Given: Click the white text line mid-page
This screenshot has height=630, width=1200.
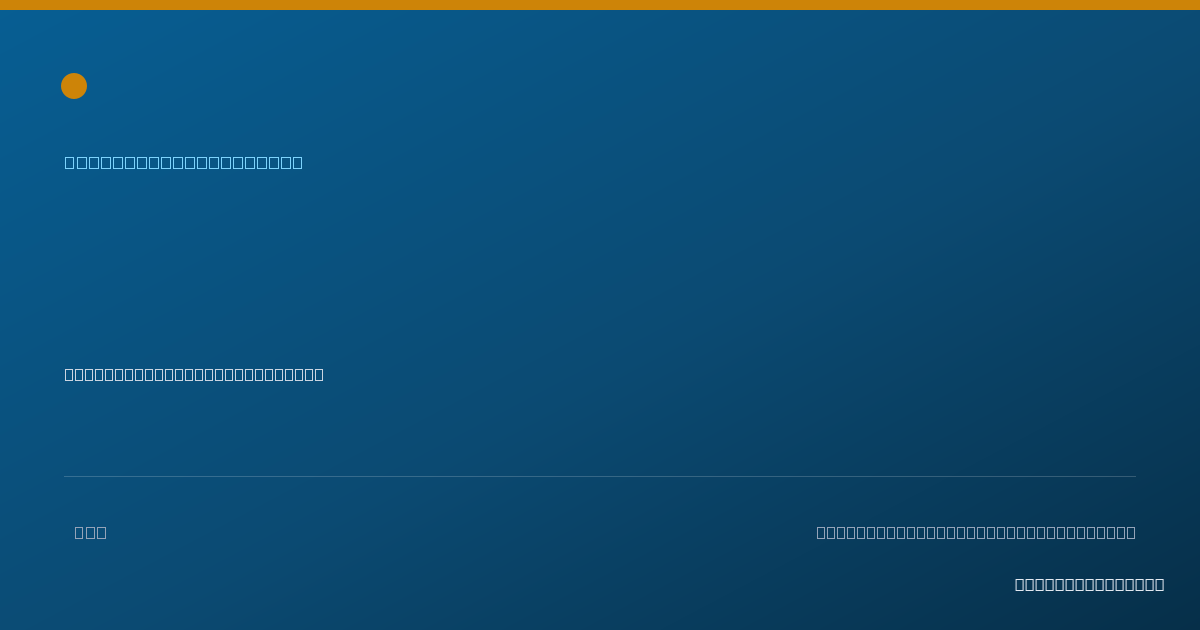Looking at the screenshot, I should (x=194, y=374).
